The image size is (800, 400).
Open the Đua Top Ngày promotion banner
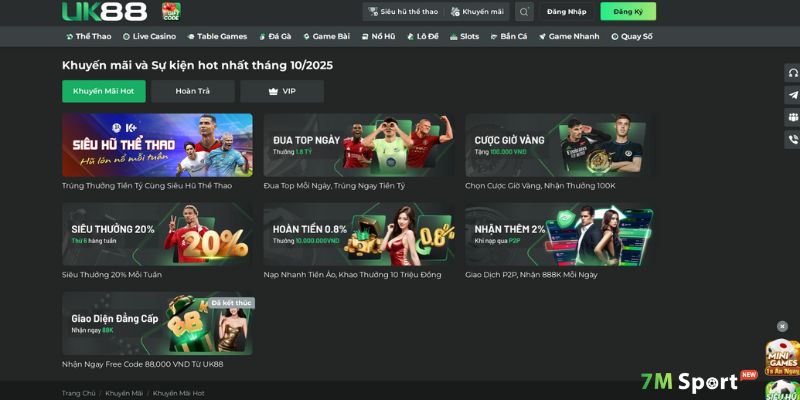coord(359,145)
